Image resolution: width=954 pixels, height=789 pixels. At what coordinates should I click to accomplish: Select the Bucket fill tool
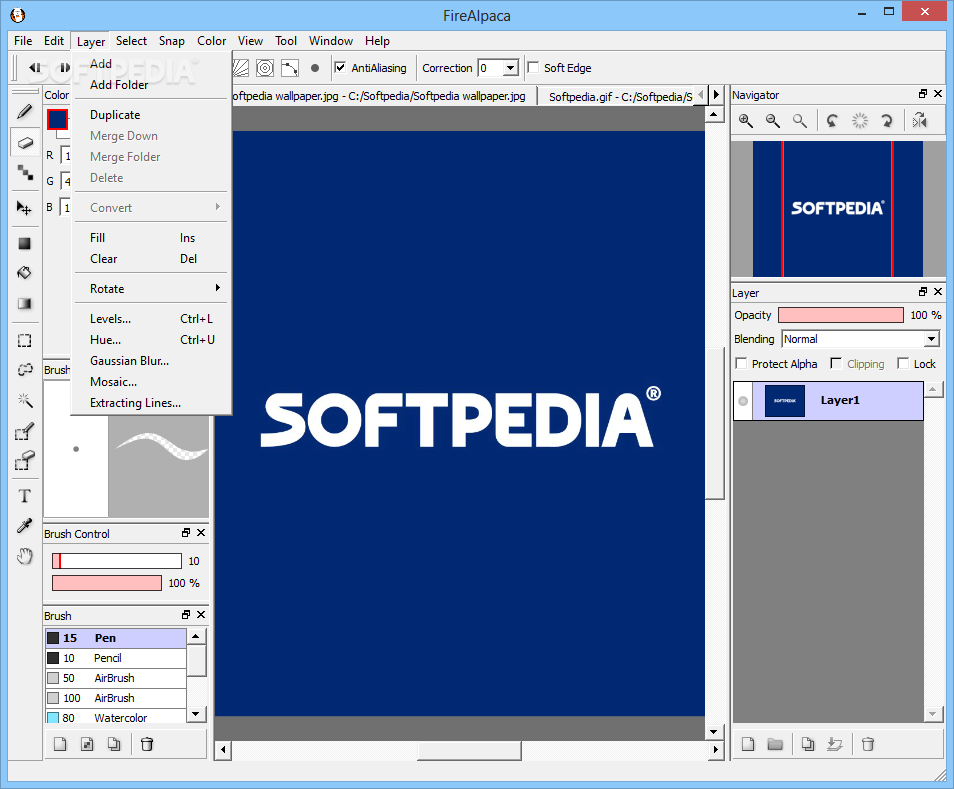coord(24,273)
